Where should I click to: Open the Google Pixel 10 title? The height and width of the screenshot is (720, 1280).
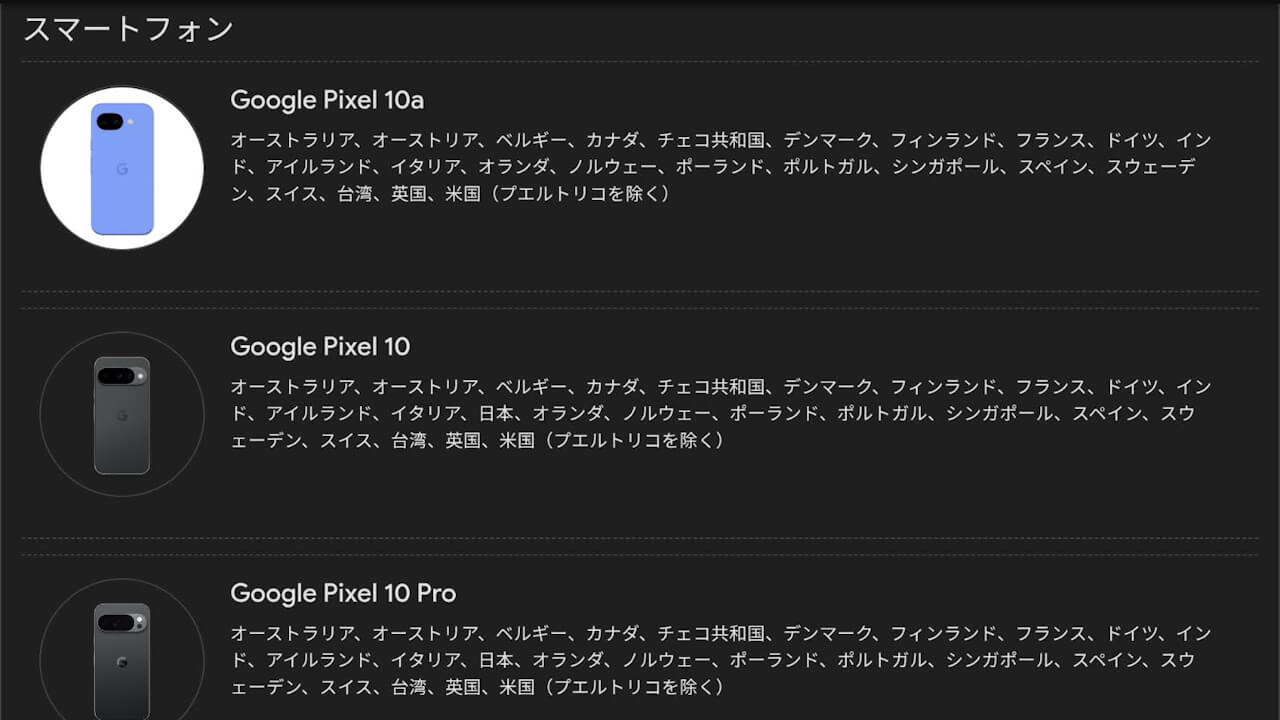[320, 347]
